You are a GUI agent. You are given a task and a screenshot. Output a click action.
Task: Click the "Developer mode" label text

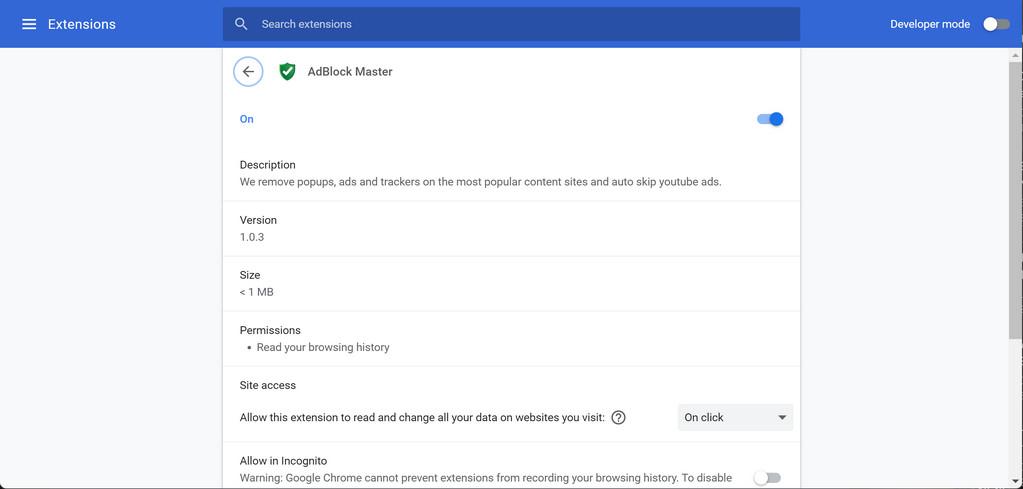[x=930, y=24]
